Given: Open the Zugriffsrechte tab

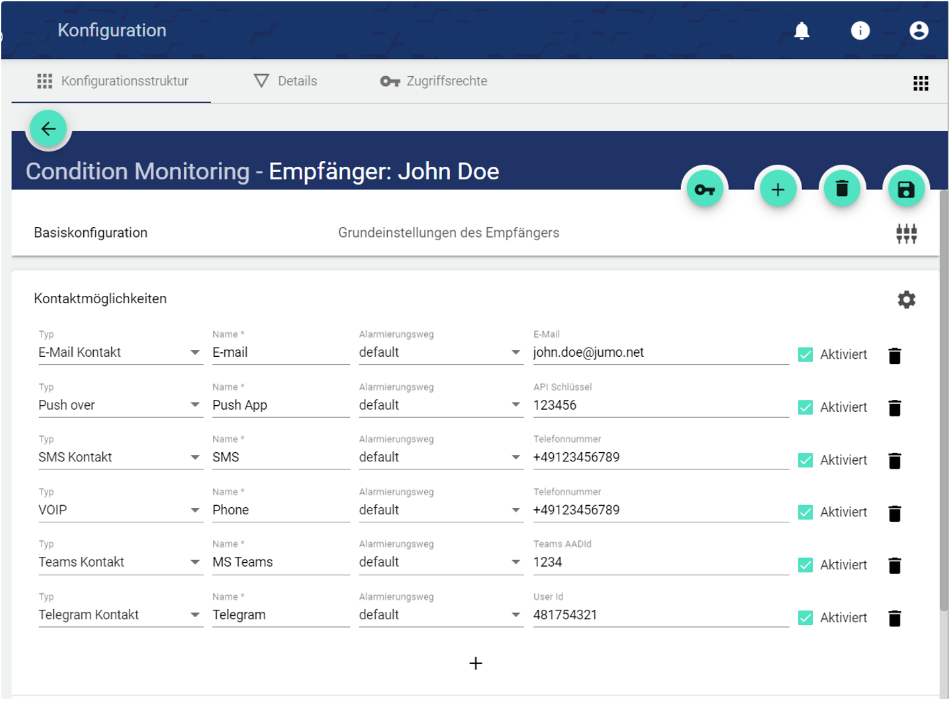Looking at the screenshot, I should coord(434,81).
